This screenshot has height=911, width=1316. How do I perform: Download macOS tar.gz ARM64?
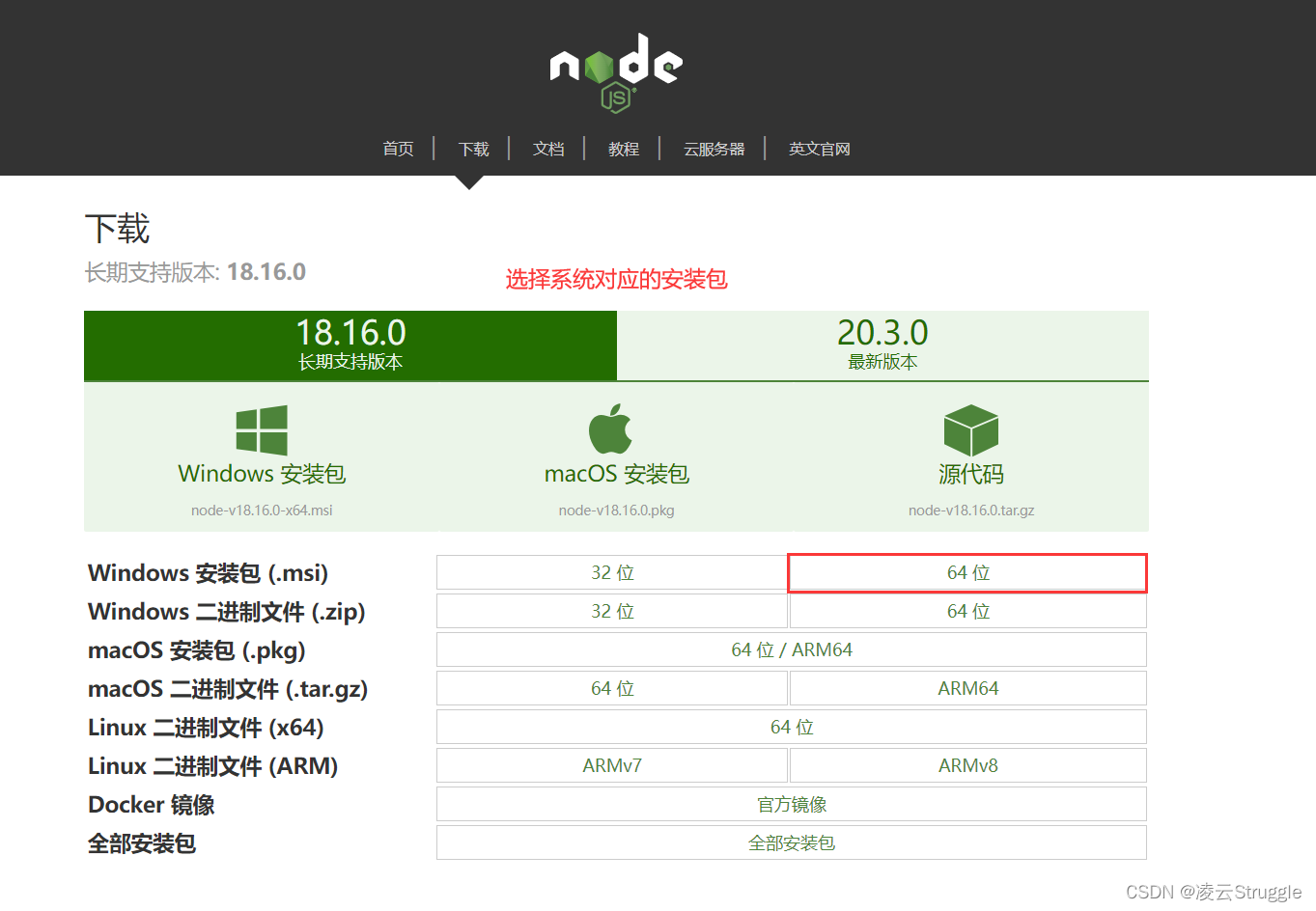tap(968, 688)
